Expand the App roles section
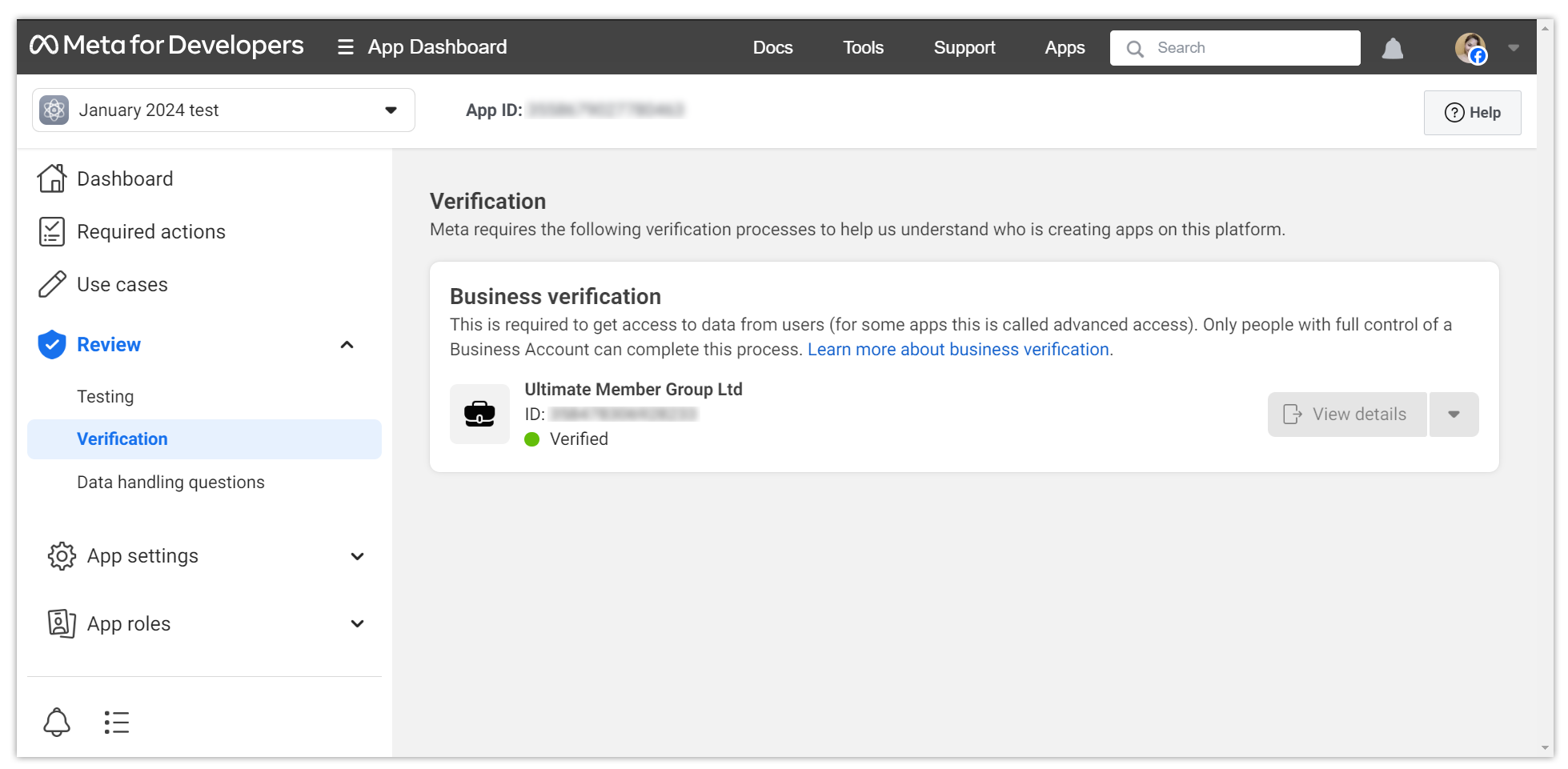Viewport: 1568px width, 769px height. point(357,623)
